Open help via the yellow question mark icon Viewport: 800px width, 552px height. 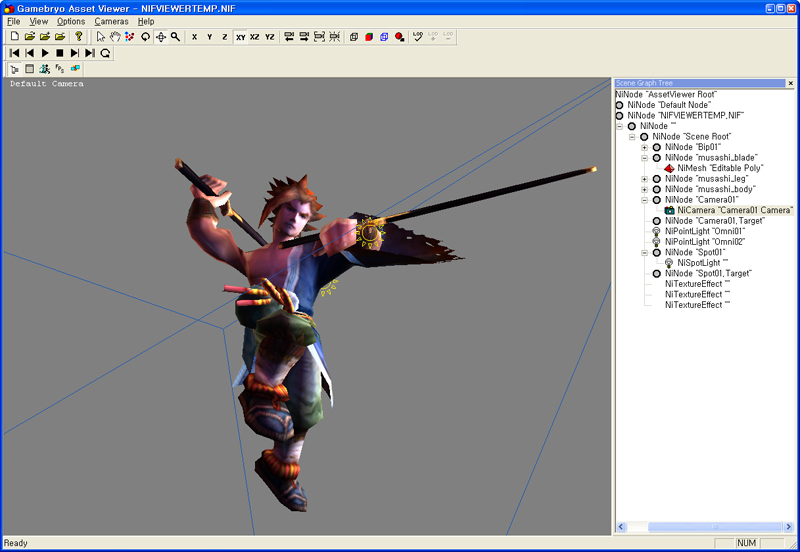tap(79, 37)
